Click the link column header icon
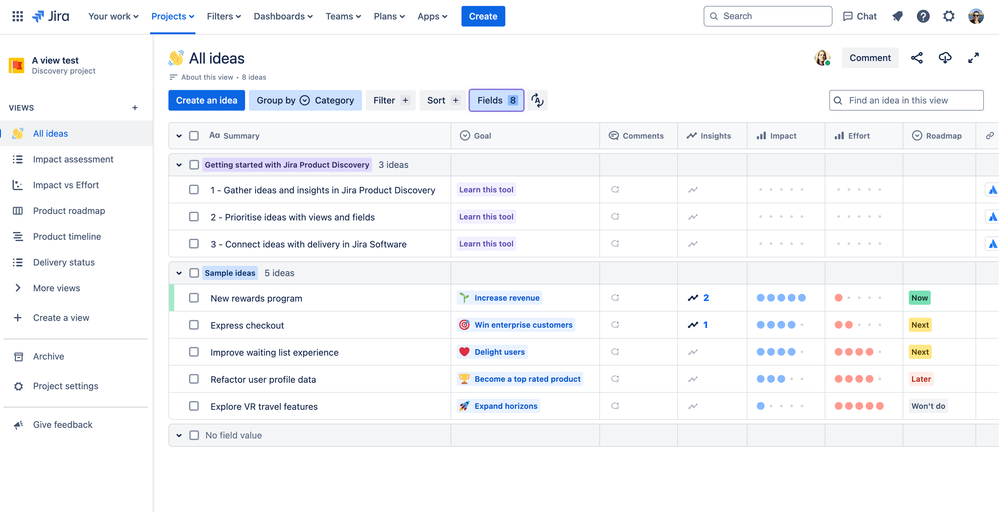999x512 pixels. 989,136
